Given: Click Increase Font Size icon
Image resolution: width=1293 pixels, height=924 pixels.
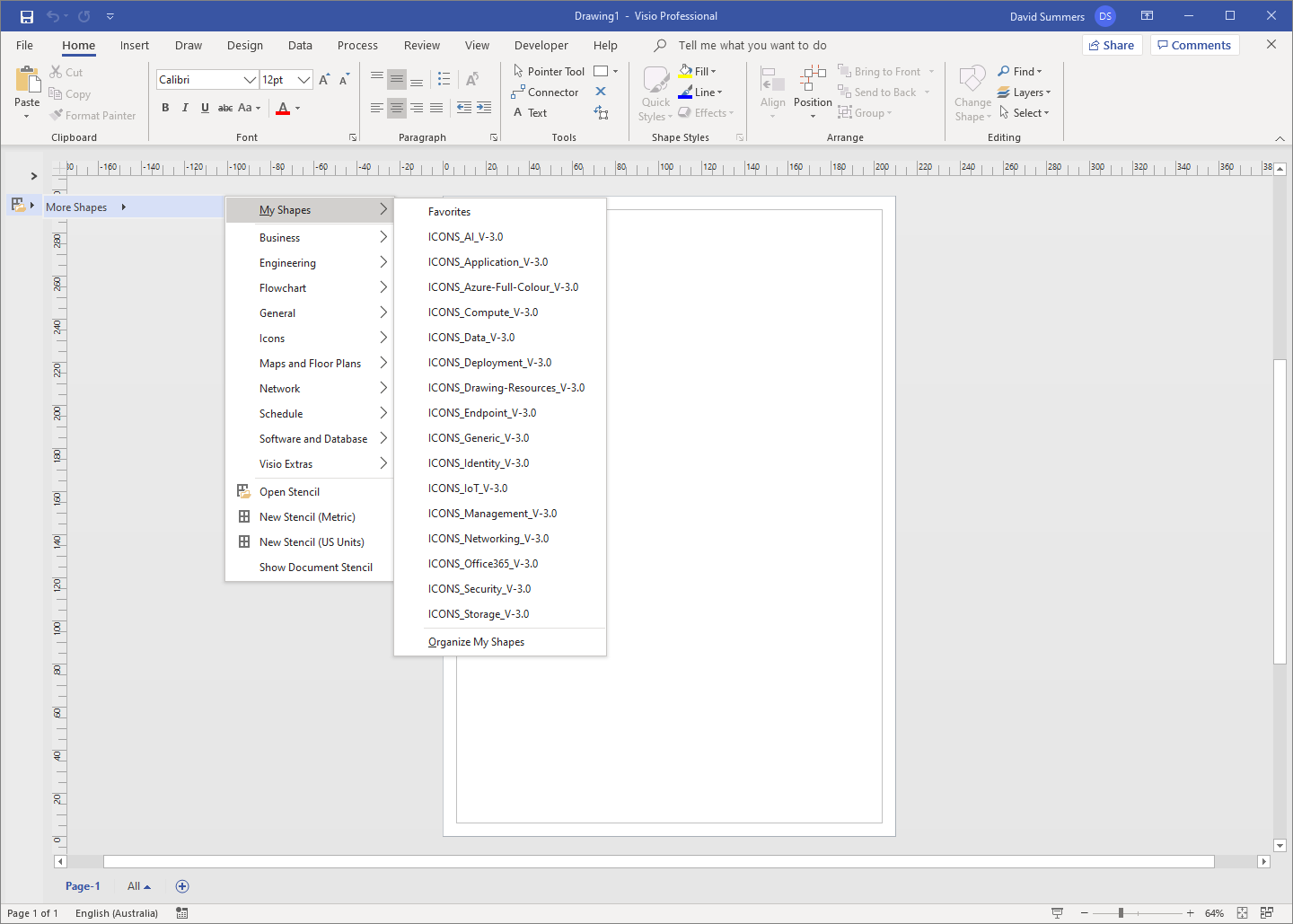Looking at the screenshot, I should [x=324, y=80].
